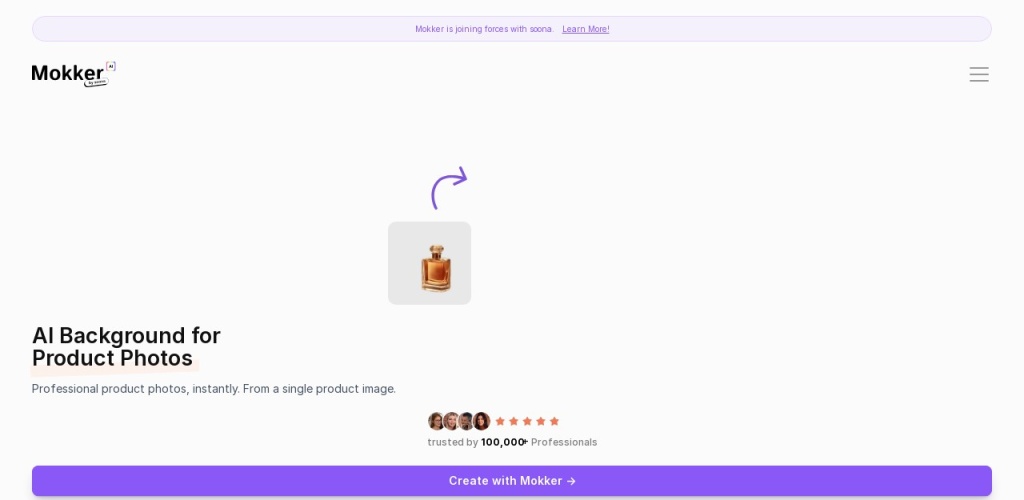Click the 'Professional product photos, instantly' subtitle
1024x500 pixels.
click(x=214, y=389)
